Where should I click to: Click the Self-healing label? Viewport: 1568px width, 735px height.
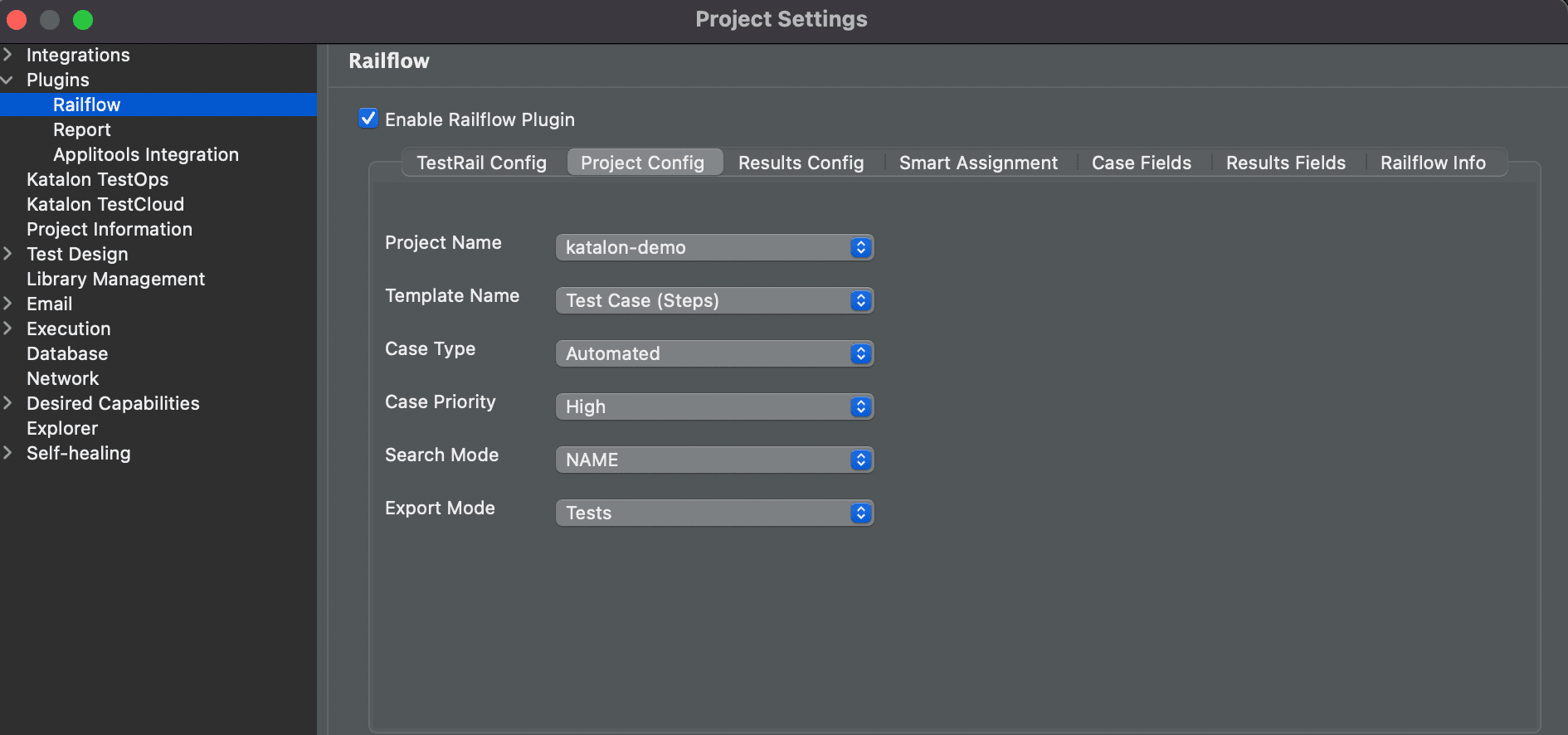tap(79, 453)
